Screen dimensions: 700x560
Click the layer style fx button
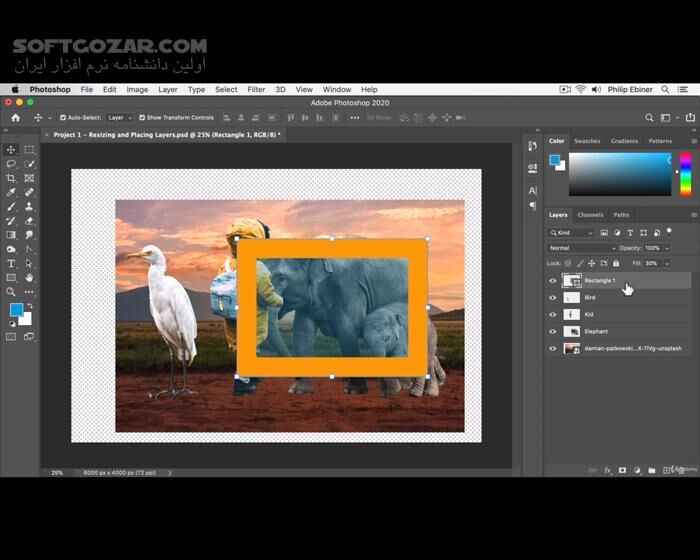608,470
